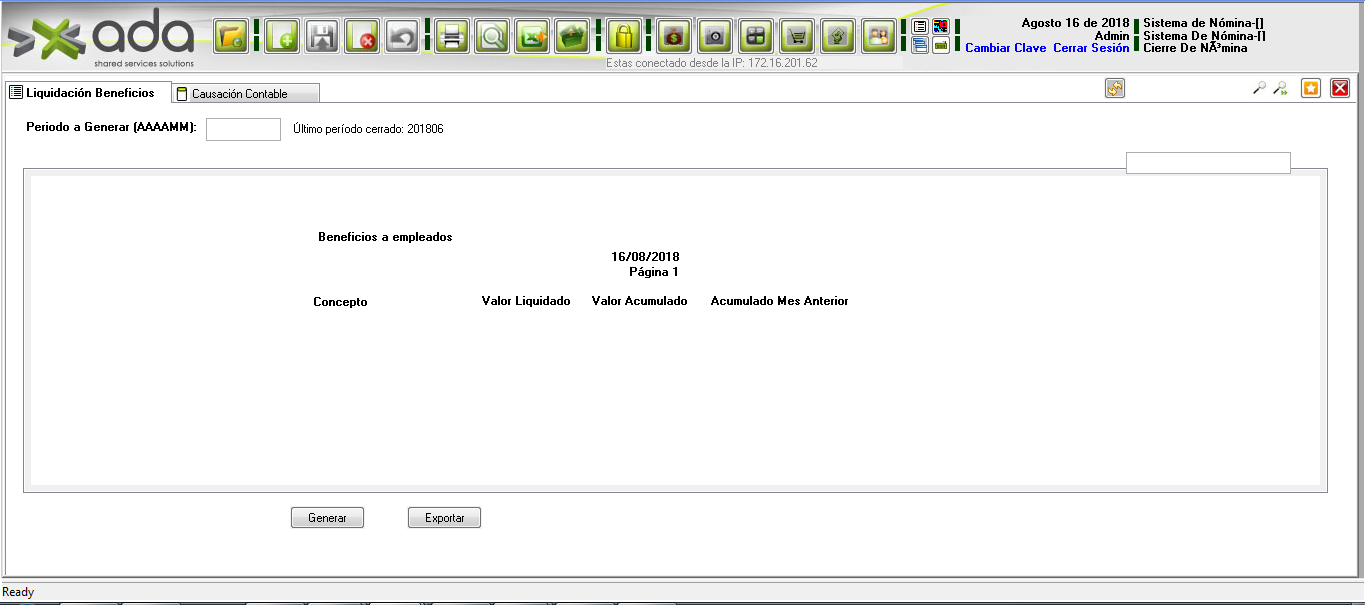Viewport: 1365px width, 605px height.
Task: Click the save floppy disk icon
Action: [x=322, y=37]
